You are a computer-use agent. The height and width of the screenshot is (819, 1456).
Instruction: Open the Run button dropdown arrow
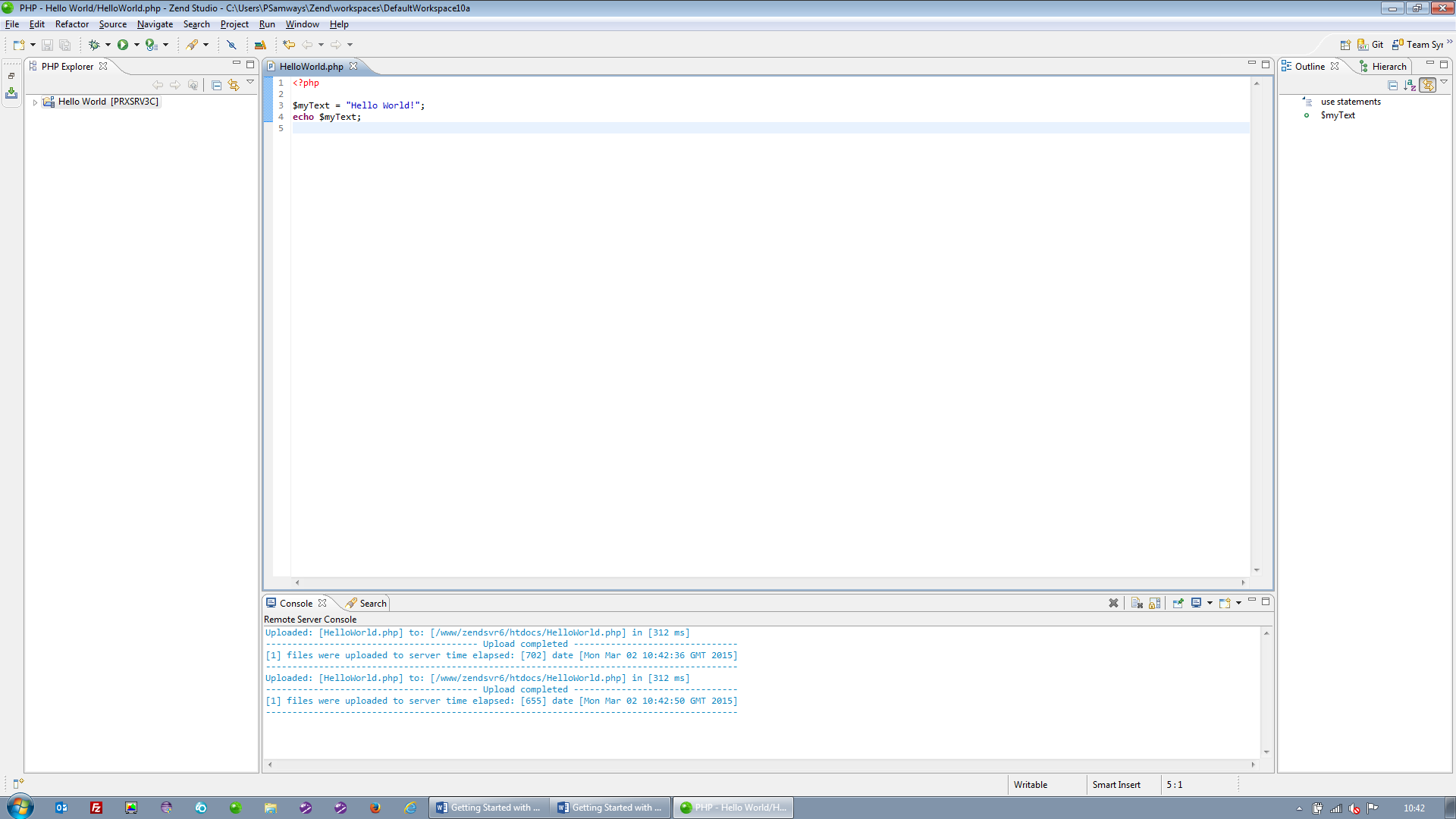tap(136, 45)
